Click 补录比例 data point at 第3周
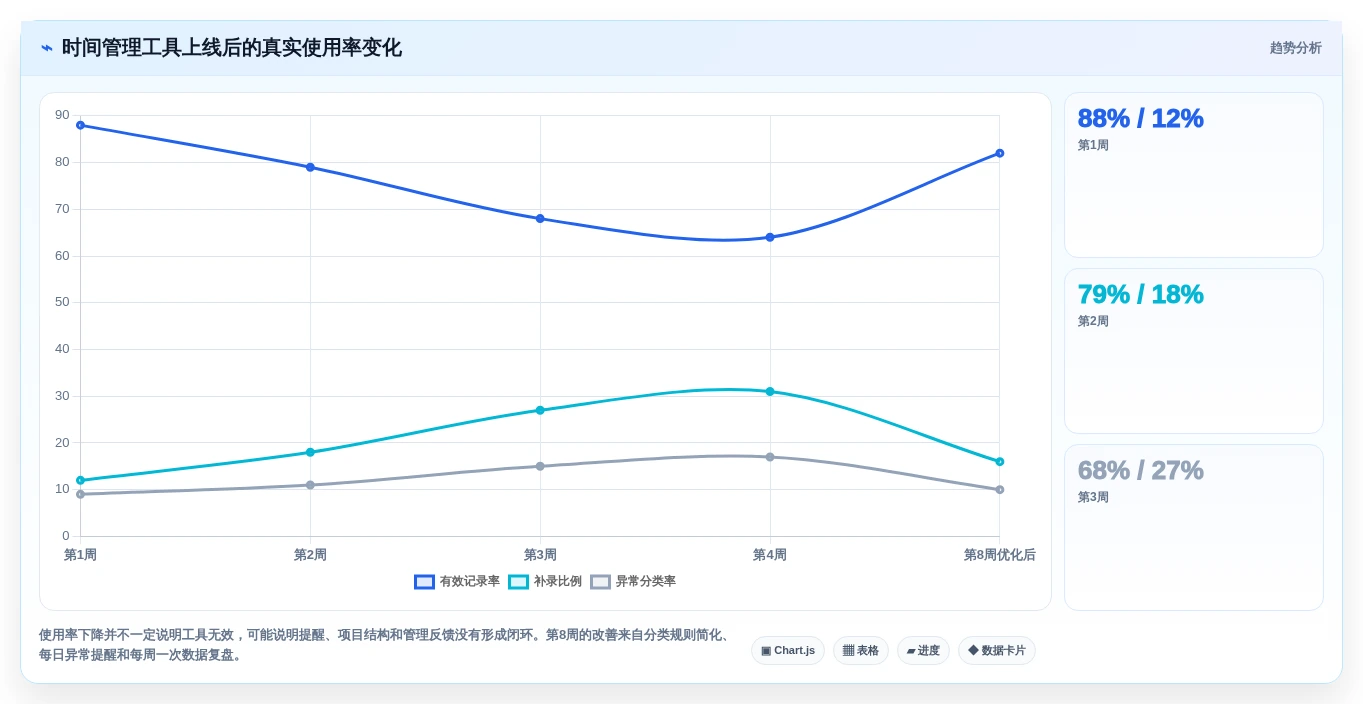Image resolution: width=1363 pixels, height=704 pixels. (x=540, y=410)
